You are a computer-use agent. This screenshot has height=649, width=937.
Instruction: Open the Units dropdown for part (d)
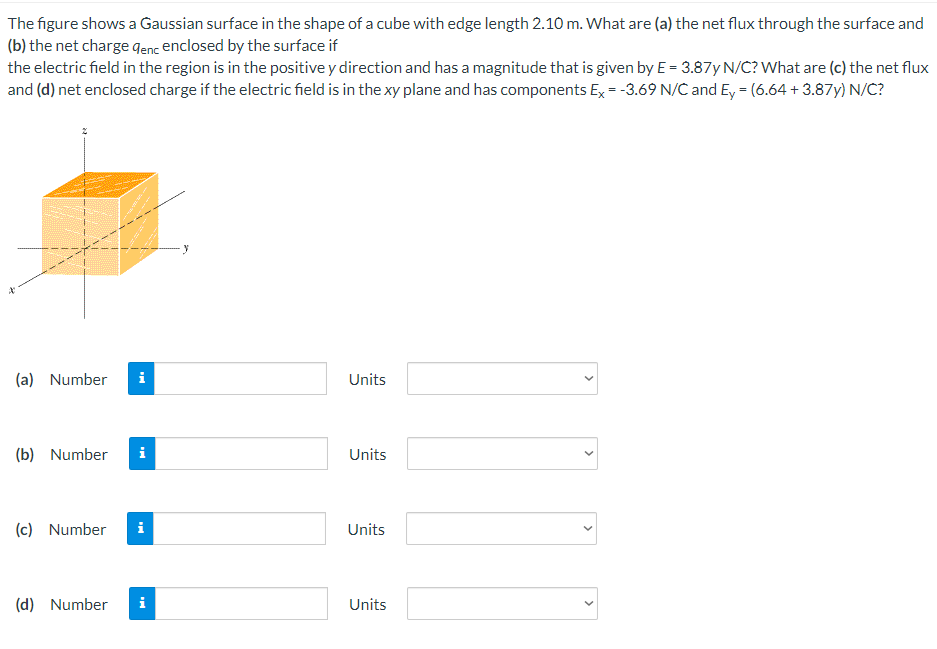pos(501,603)
